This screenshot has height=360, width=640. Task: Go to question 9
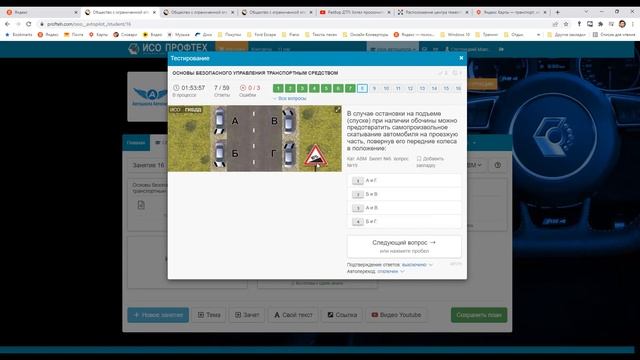374,88
